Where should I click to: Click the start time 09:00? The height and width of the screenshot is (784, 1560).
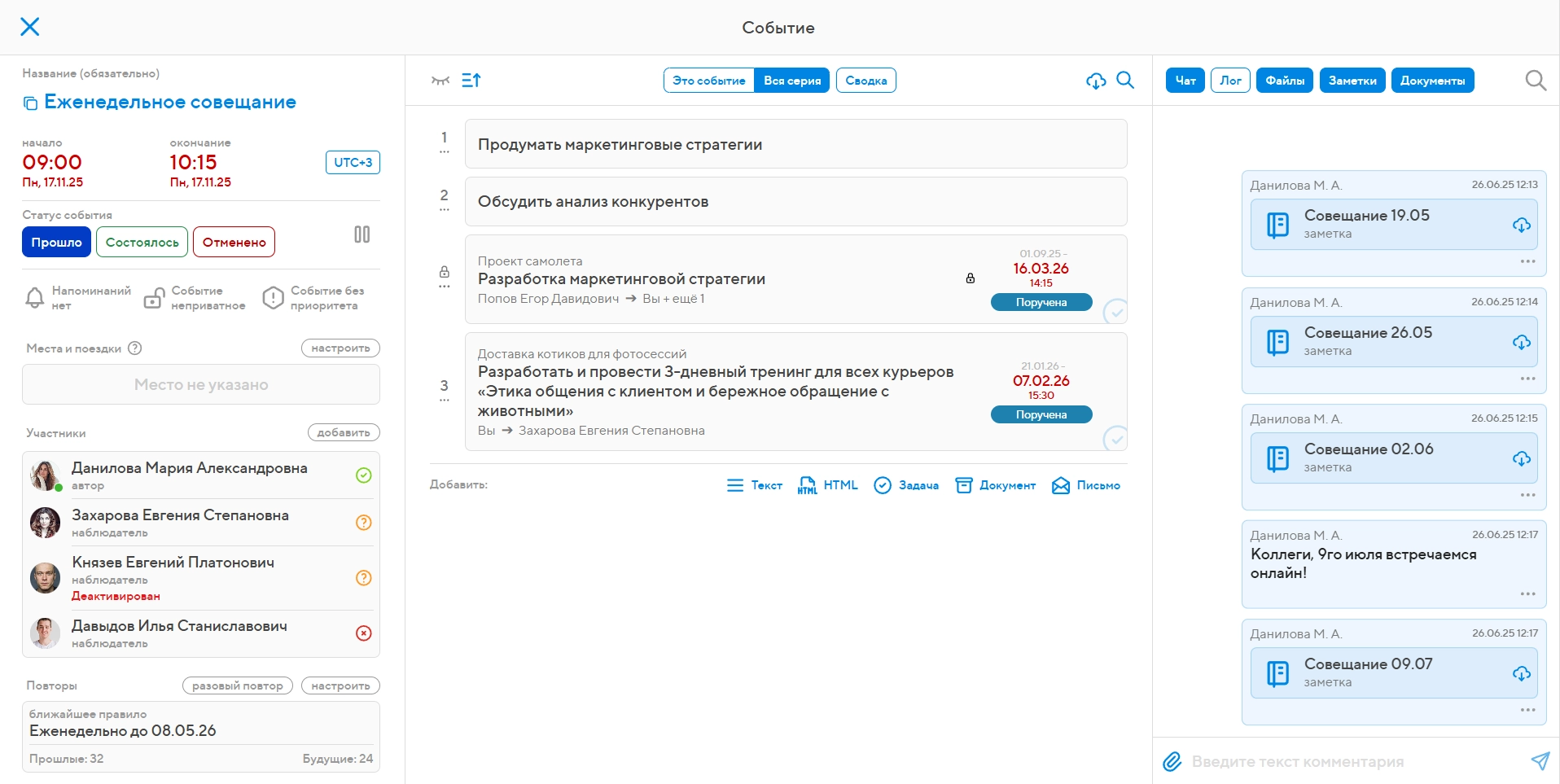point(52,162)
